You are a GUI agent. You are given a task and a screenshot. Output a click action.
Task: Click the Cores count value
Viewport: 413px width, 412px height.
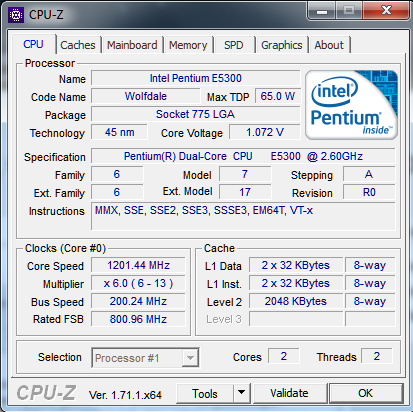(x=284, y=356)
